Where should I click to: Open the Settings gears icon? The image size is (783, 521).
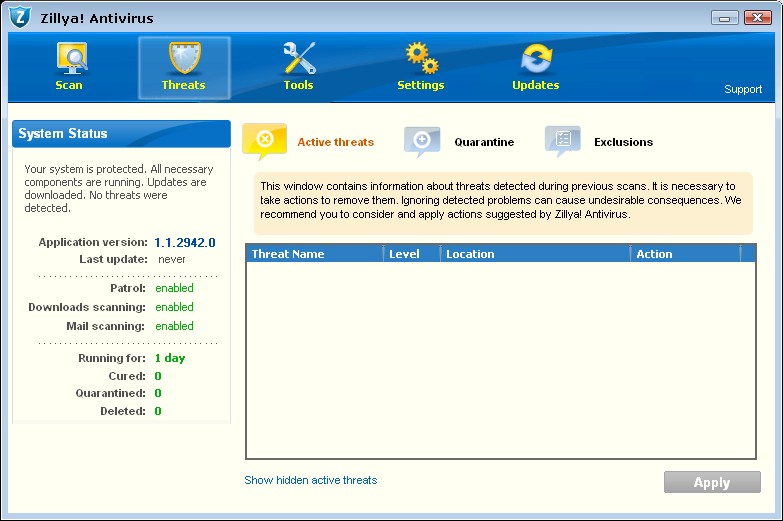[x=422, y=58]
